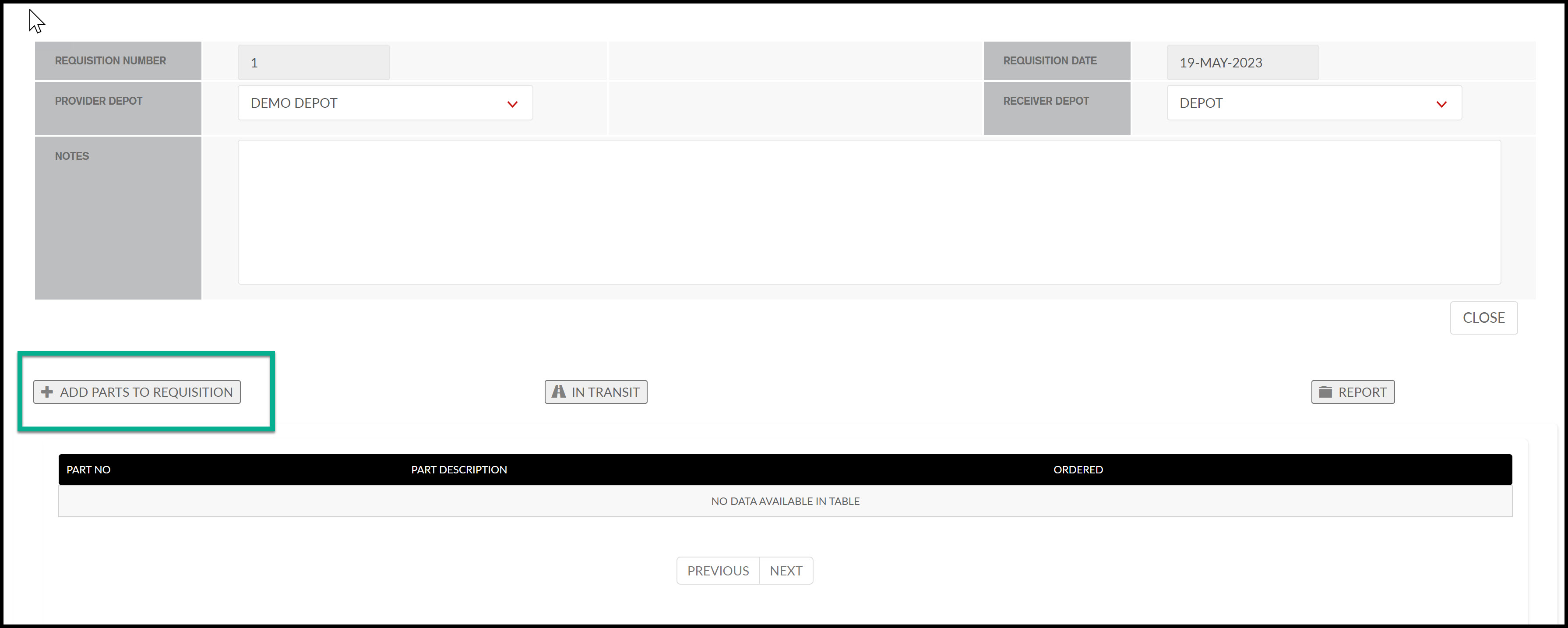The image size is (1568, 628).
Task: Click the In Transit button text
Action: [605, 392]
